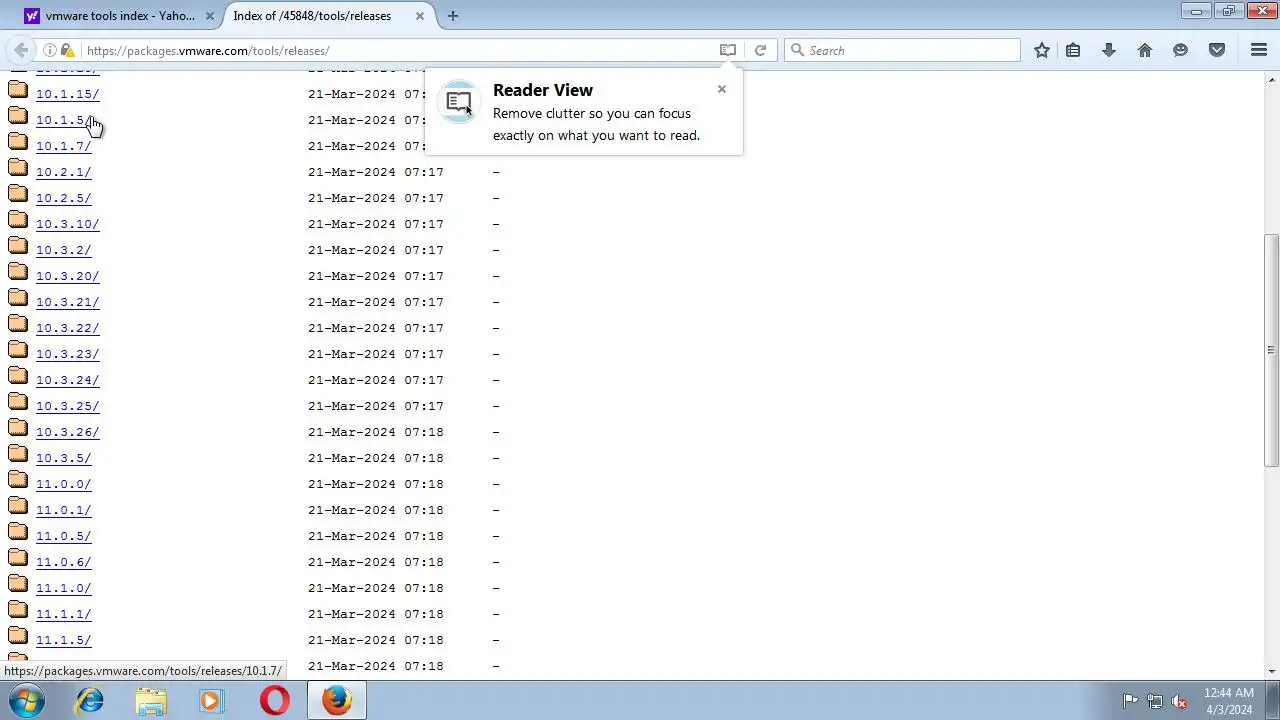The image size is (1280, 720).
Task: Open the Downloads arrow icon
Action: (1109, 50)
